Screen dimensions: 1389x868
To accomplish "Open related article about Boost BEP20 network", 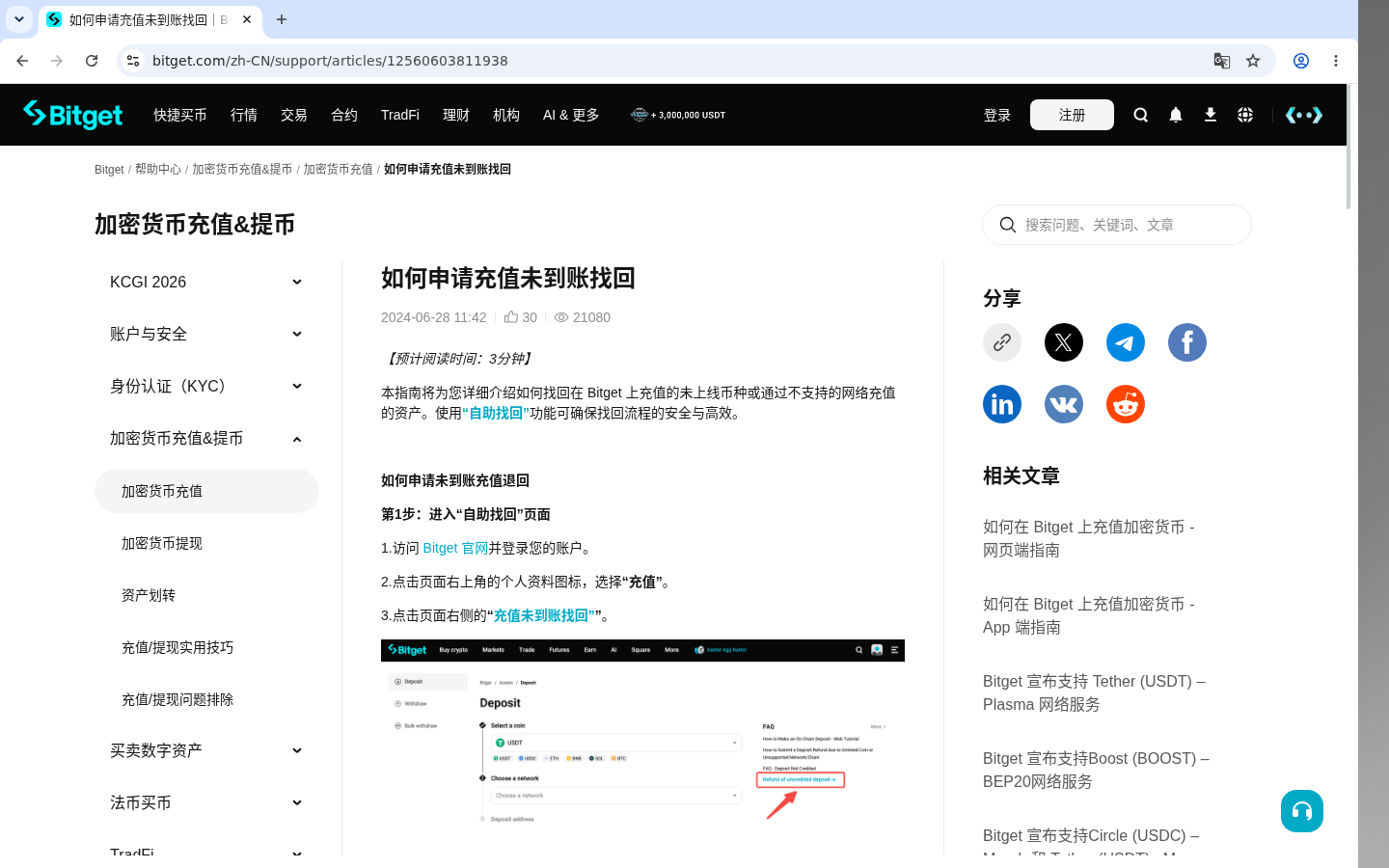I will pos(1097,770).
